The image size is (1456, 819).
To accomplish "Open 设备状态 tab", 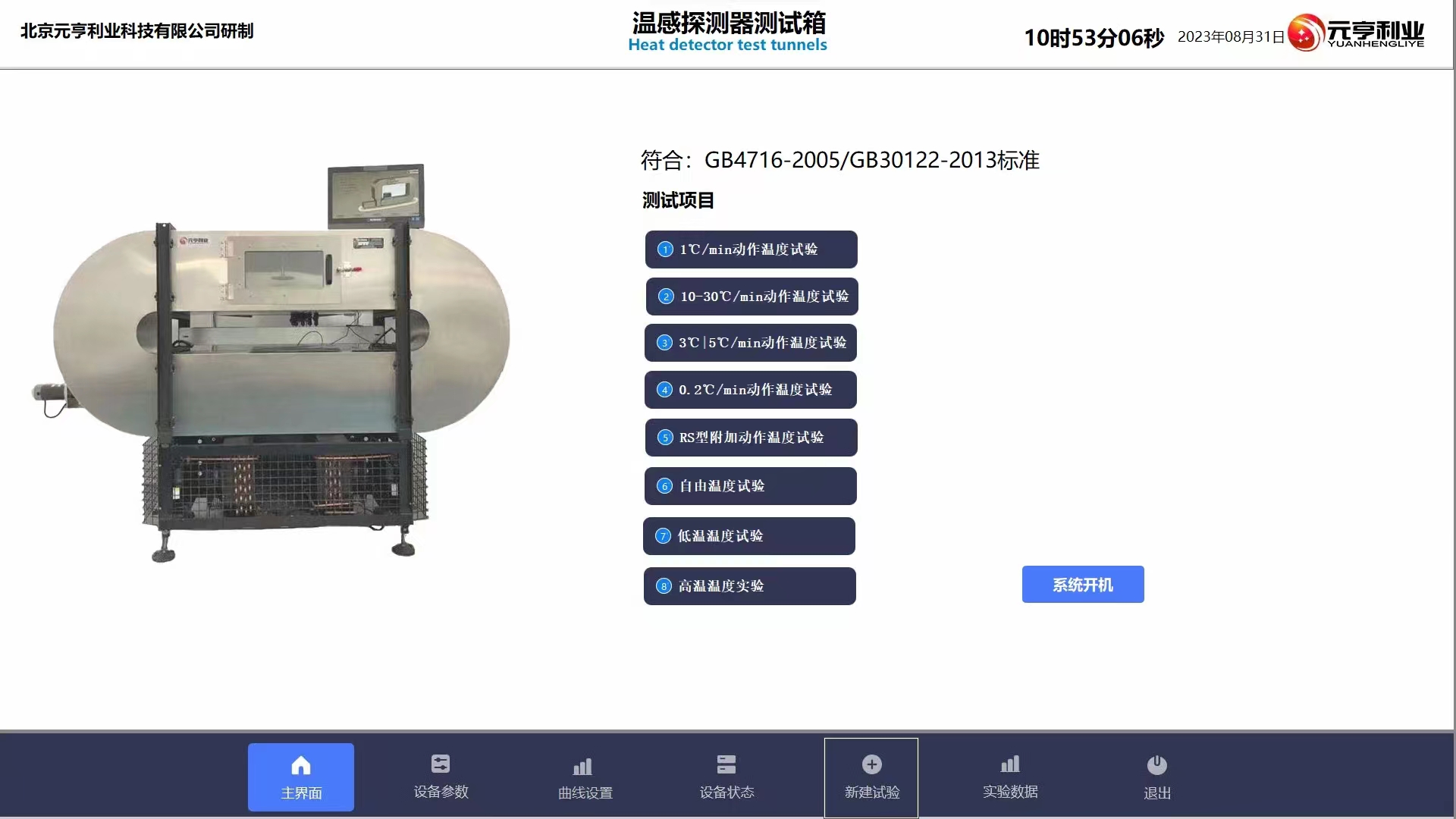I will tap(726, 777).
